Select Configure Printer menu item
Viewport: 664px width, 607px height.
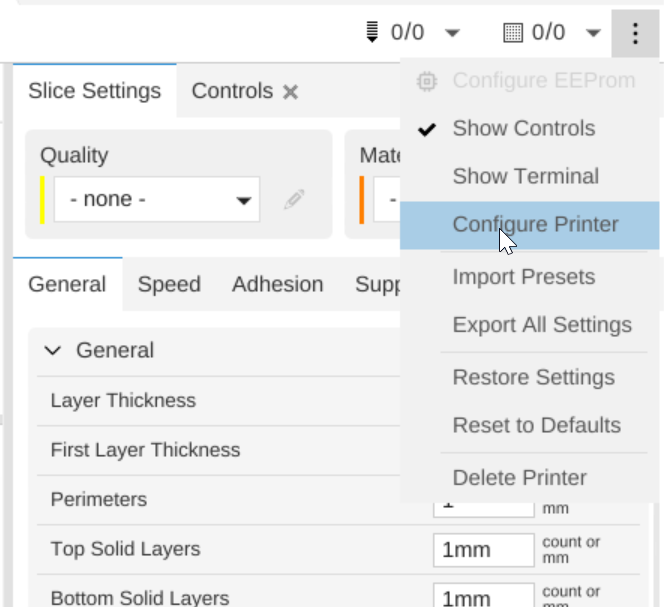click(535, 224)
